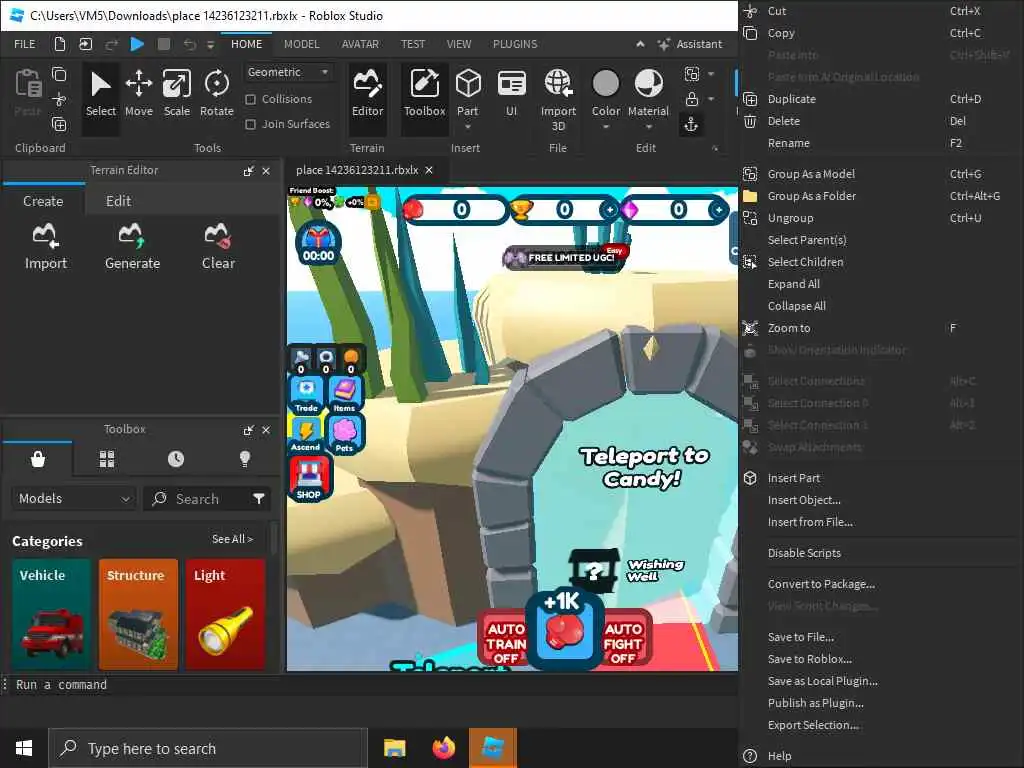Expand the Part dropdown arrow
Screen dimensions: 1024x768
[468, 127]
